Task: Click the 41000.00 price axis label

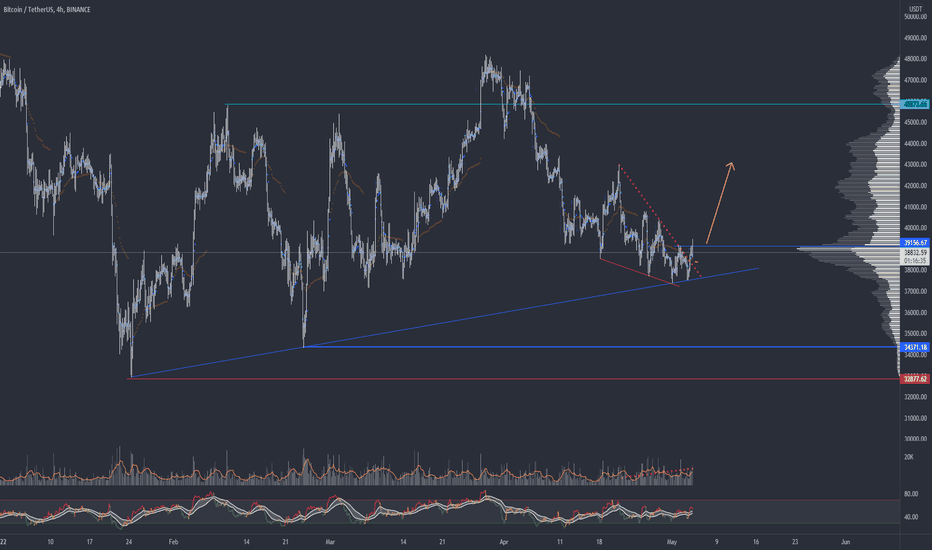Action: click(915, 207)
